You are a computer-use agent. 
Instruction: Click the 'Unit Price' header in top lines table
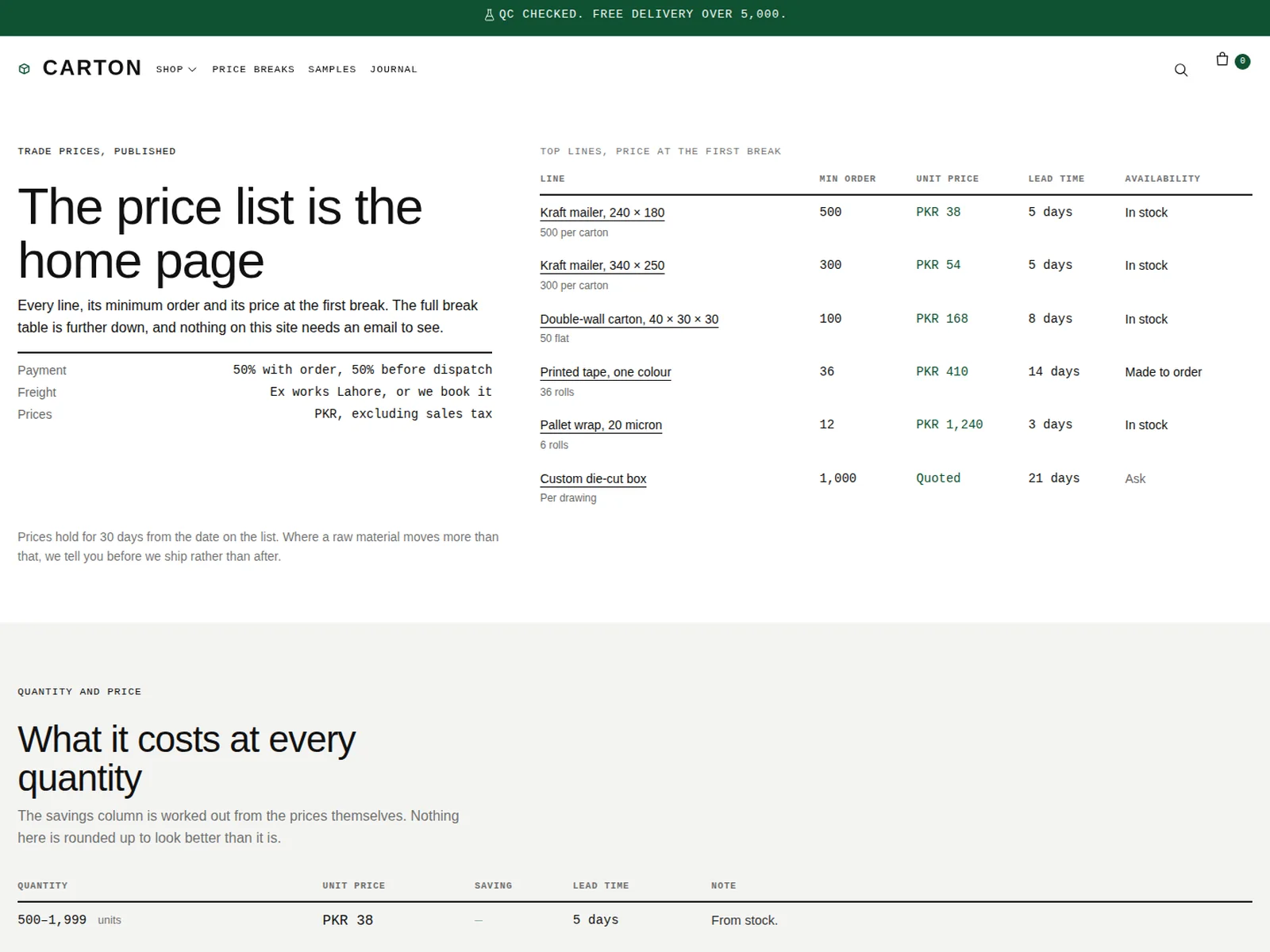click(x=947, y=178)
